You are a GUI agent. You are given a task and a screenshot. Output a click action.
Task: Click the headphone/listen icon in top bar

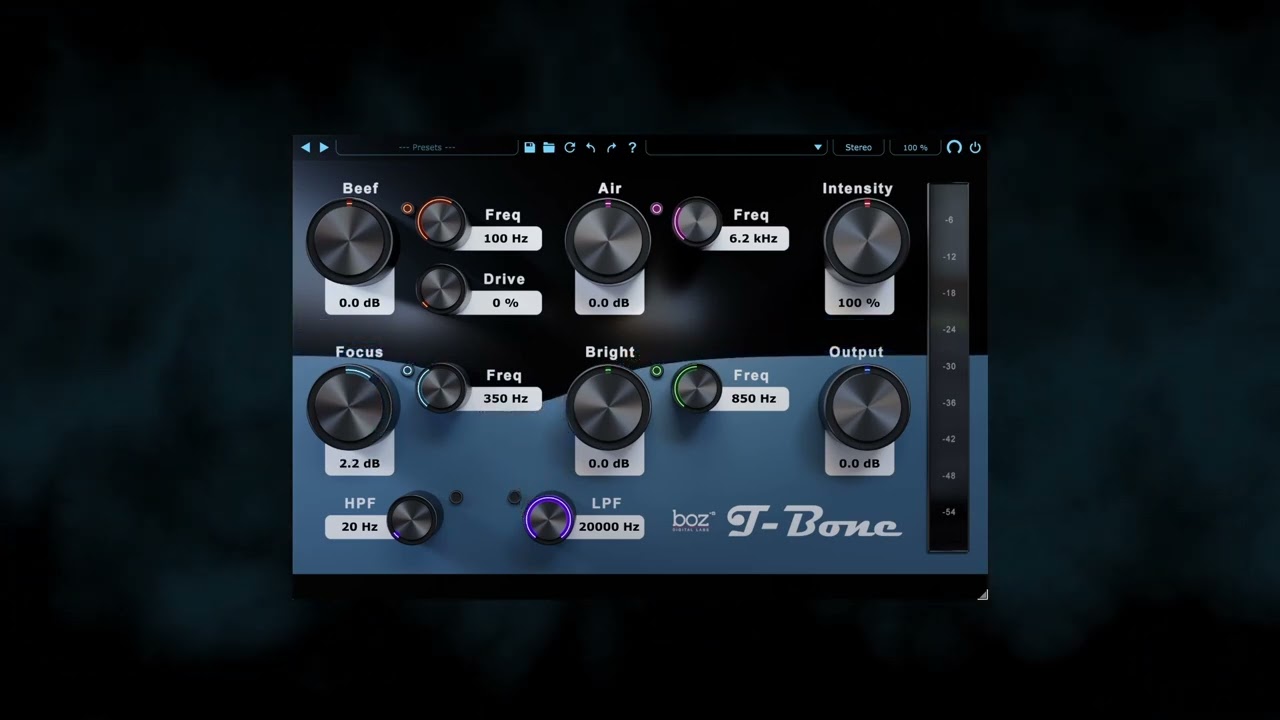pos(954,147)
